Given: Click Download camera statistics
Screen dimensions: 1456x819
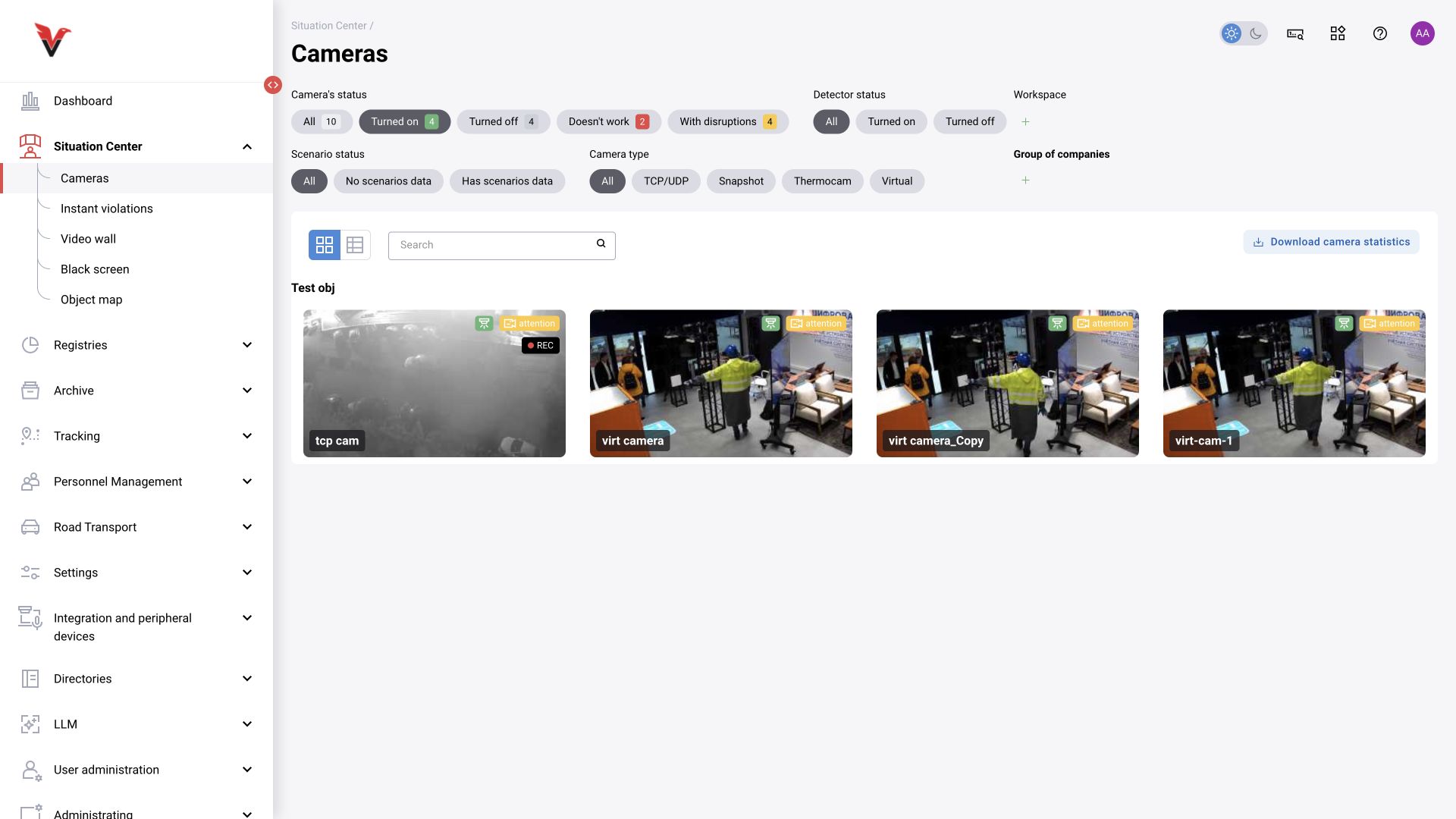Looking at the screenshot, I should click(1332, 242).
